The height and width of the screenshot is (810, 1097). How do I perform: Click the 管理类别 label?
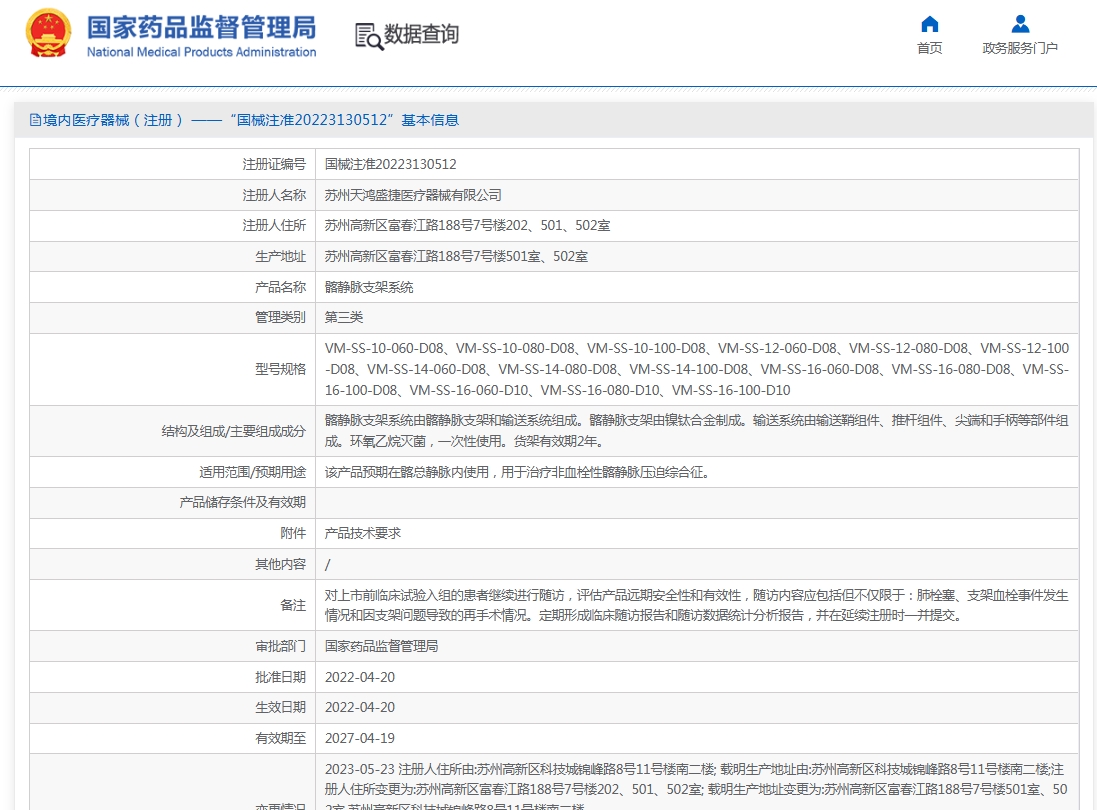coord(281,317)
